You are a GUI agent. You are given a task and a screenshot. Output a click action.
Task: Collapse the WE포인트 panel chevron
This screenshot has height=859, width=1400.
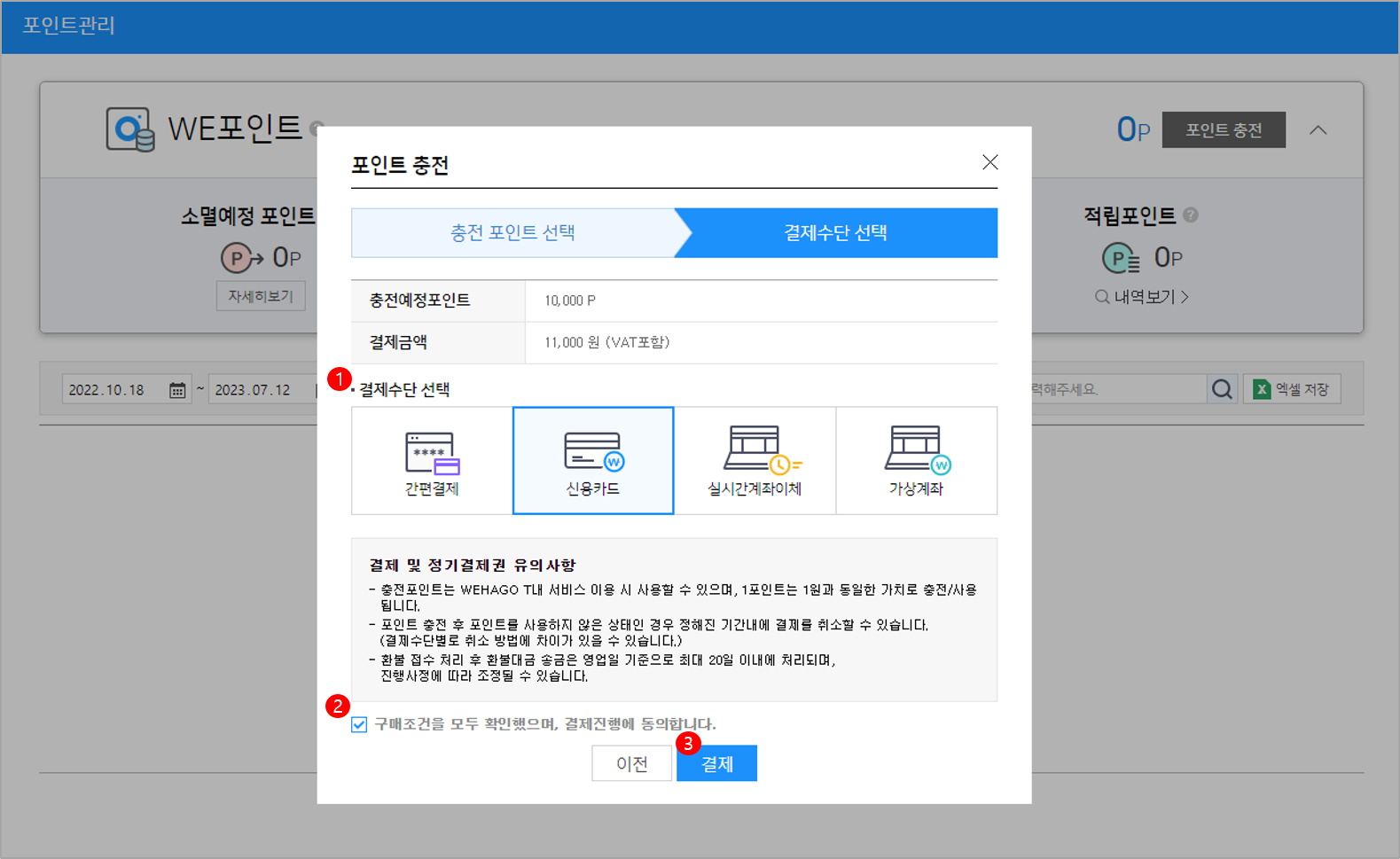1318,130
